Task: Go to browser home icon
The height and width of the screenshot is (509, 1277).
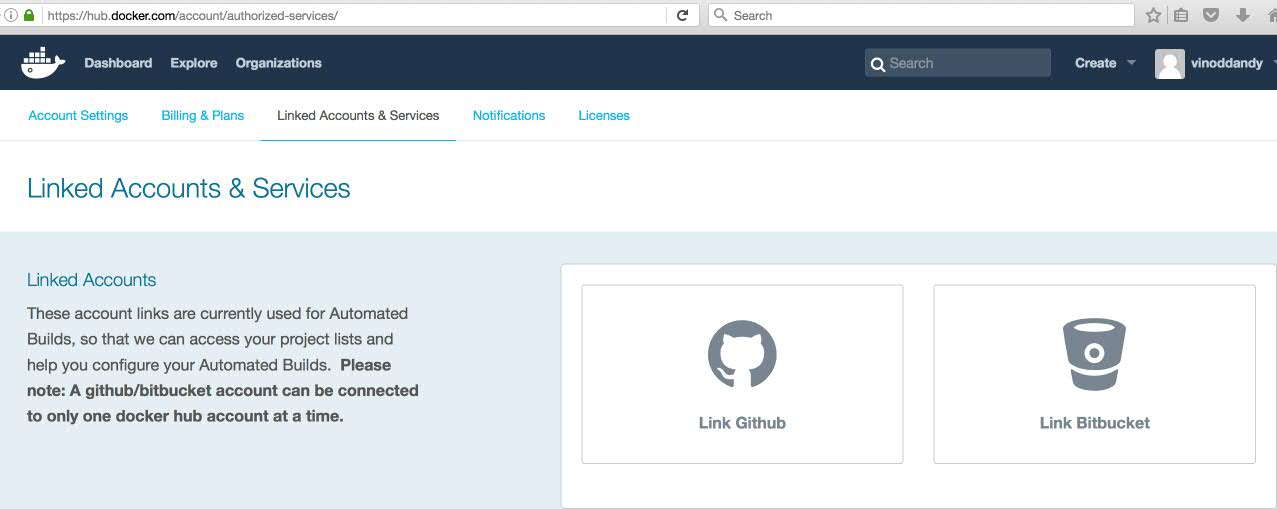Action: pyautogui.click(x=1270, y=15)
